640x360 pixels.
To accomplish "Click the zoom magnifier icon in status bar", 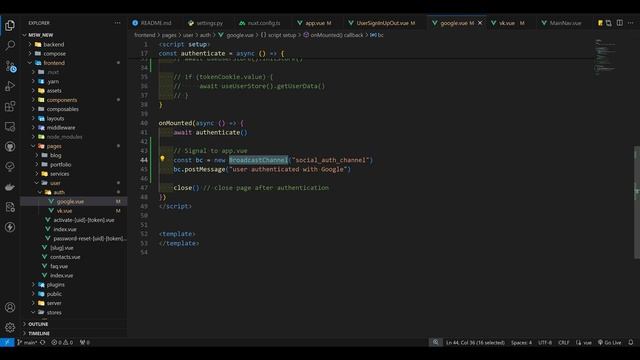I will click(x=436, y=342).
